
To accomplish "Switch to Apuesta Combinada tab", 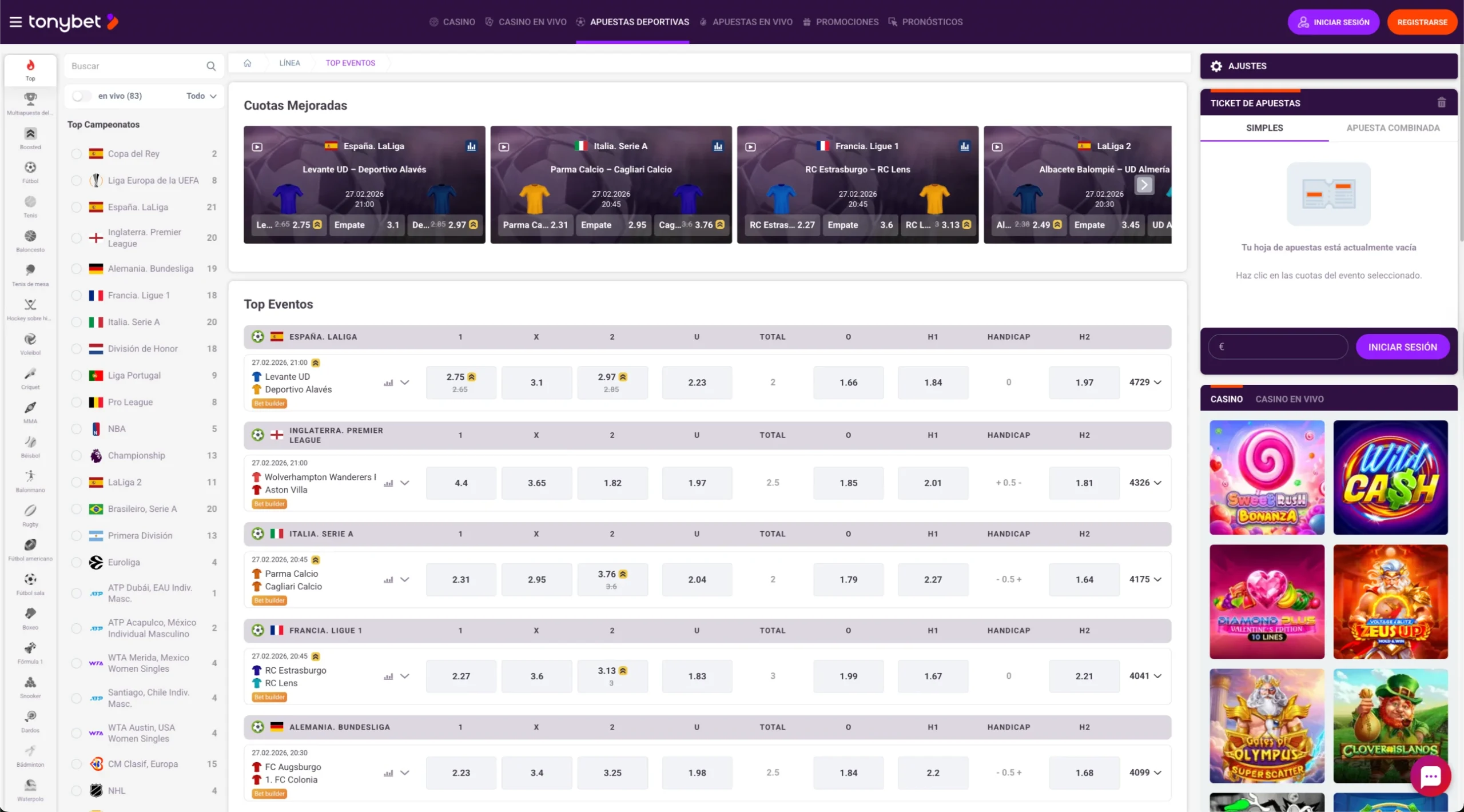I will (x=1393, y=128).
